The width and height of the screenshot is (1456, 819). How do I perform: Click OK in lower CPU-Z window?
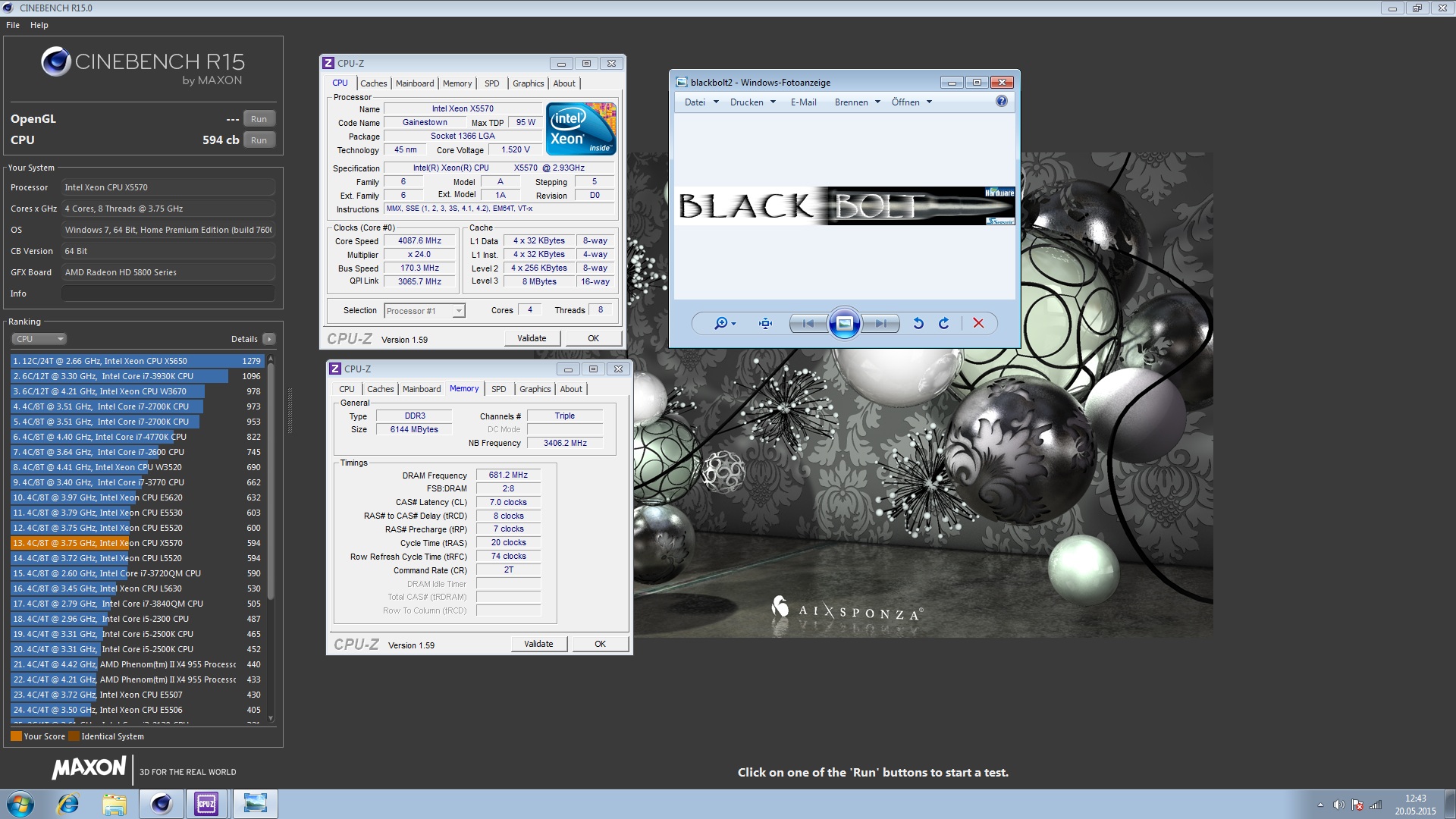tap(600, 644)
